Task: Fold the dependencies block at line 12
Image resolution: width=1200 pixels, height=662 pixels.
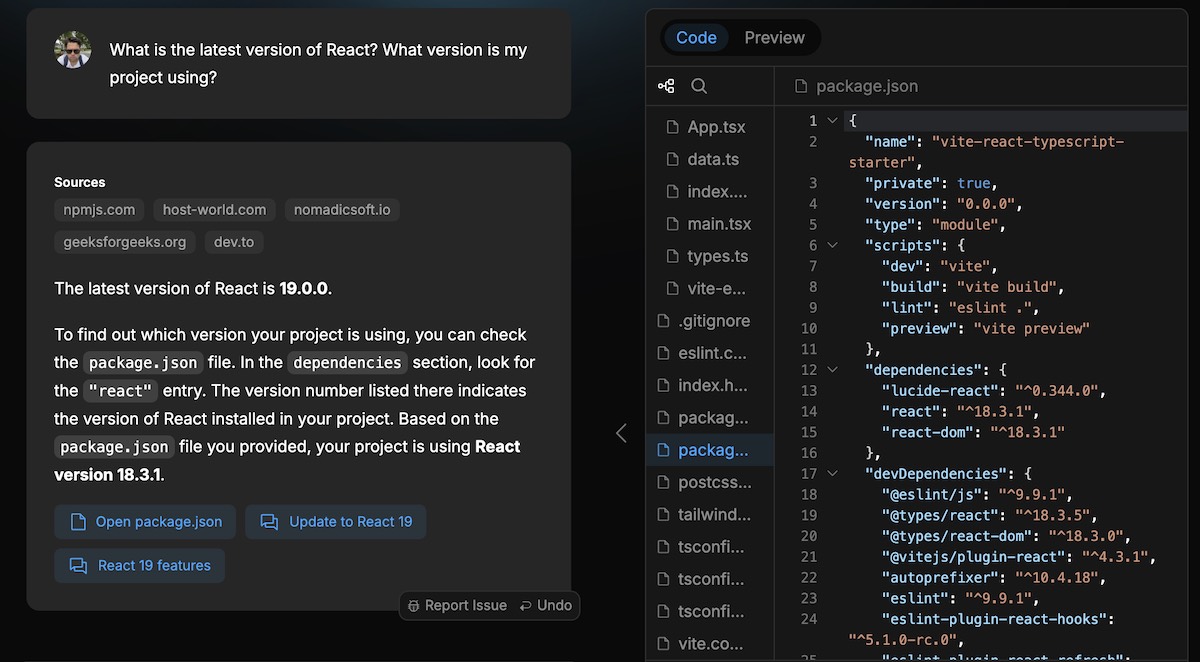Action: click(832, 370)
